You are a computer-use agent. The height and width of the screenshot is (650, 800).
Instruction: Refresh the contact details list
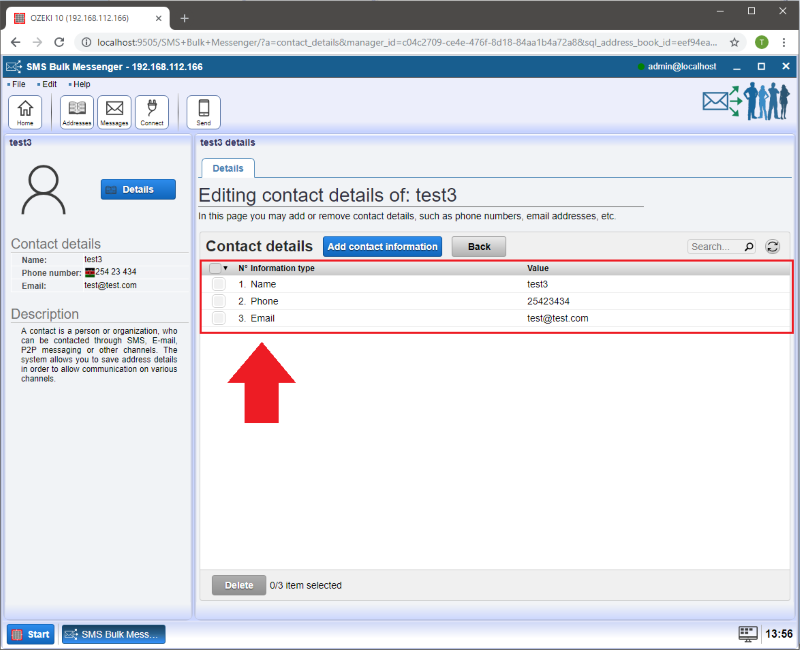772,247
